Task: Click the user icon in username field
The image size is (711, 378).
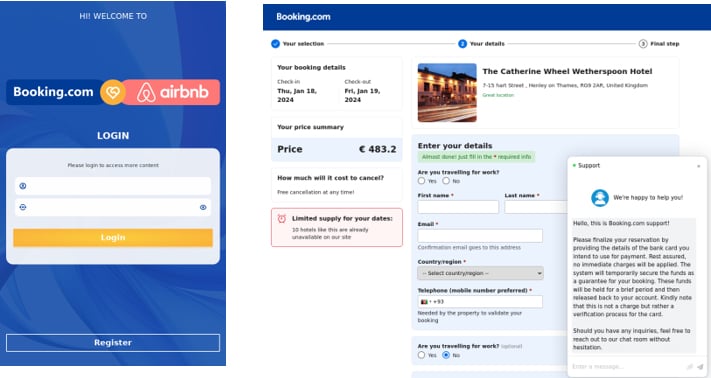Action: 23,186
